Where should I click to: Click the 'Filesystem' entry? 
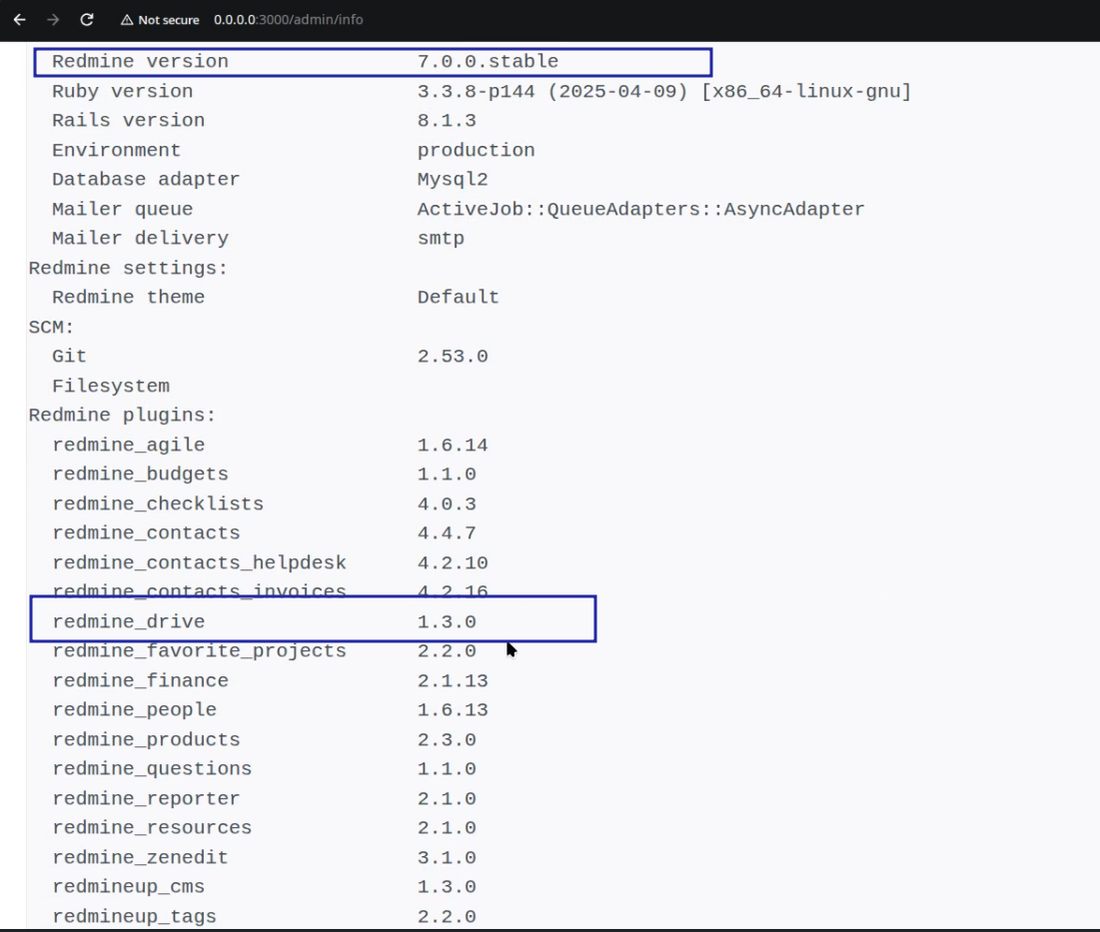click(111, 386)
